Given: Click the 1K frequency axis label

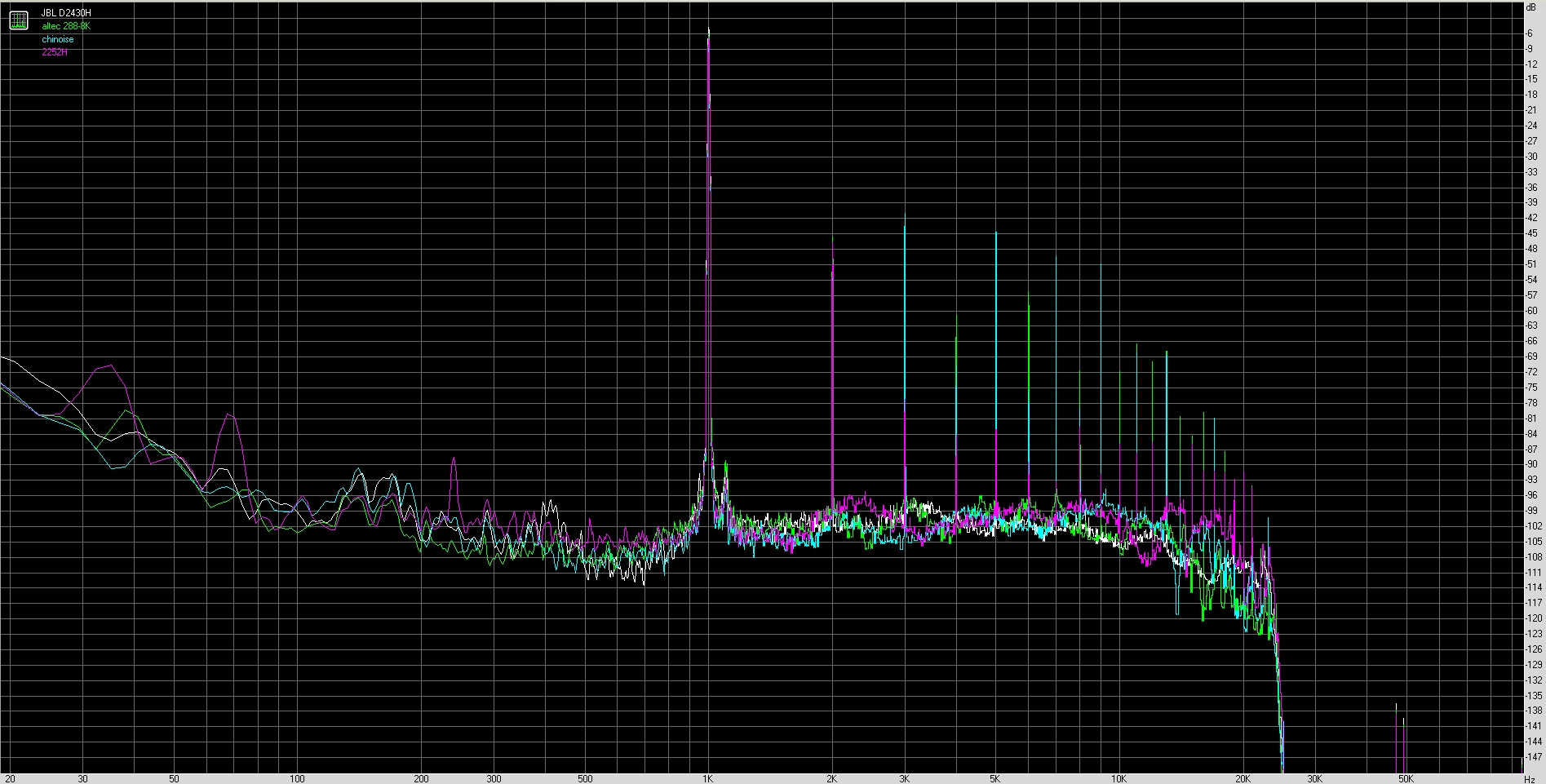Looking at the screenshot, I should [708, 779].
